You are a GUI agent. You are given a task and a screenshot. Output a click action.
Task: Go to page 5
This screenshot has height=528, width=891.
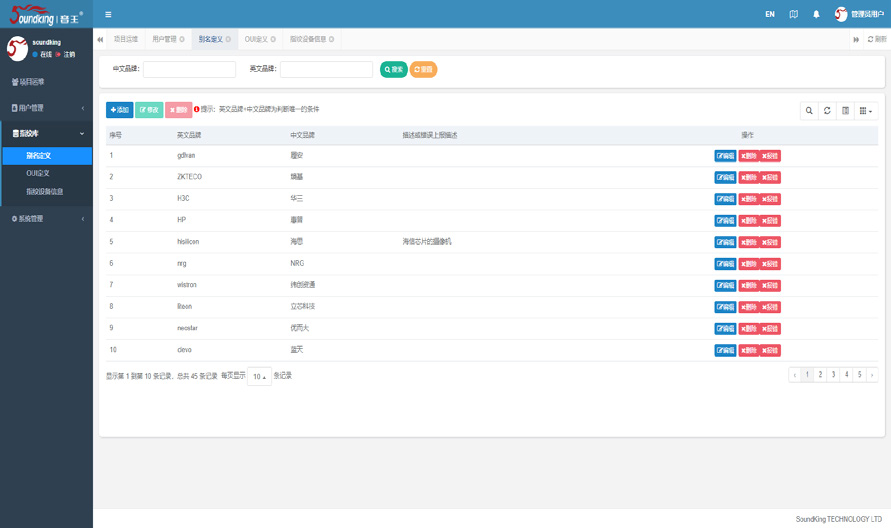click(x=859, y=375)
